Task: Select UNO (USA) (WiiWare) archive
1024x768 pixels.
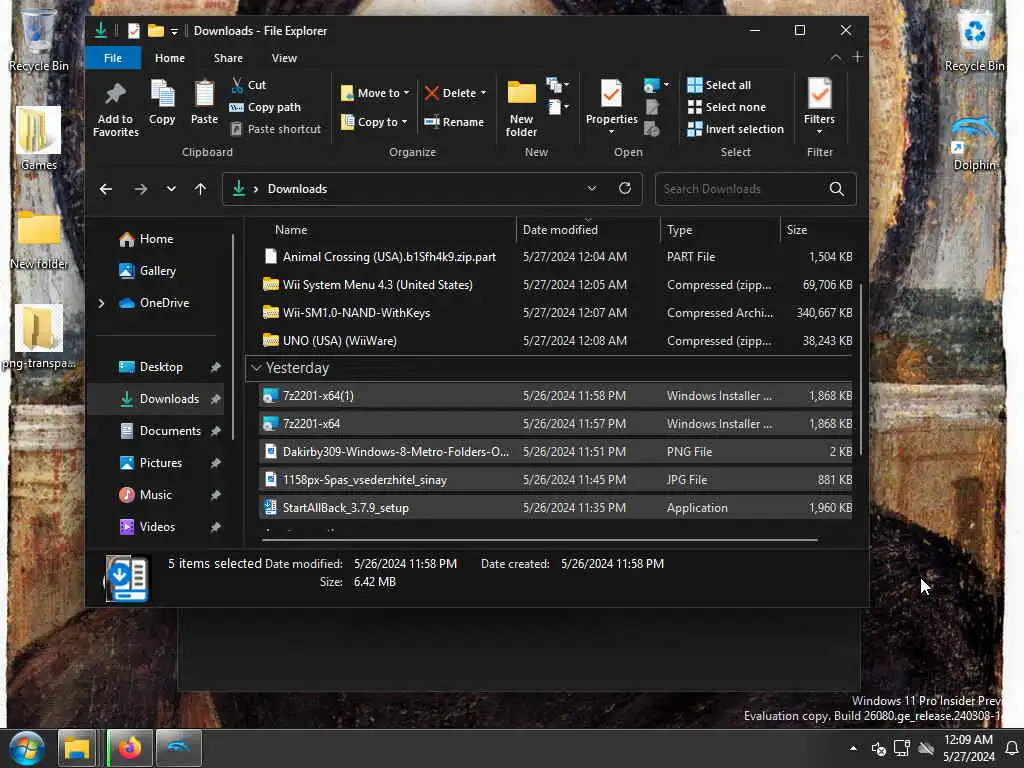Action: click(556, 341)
